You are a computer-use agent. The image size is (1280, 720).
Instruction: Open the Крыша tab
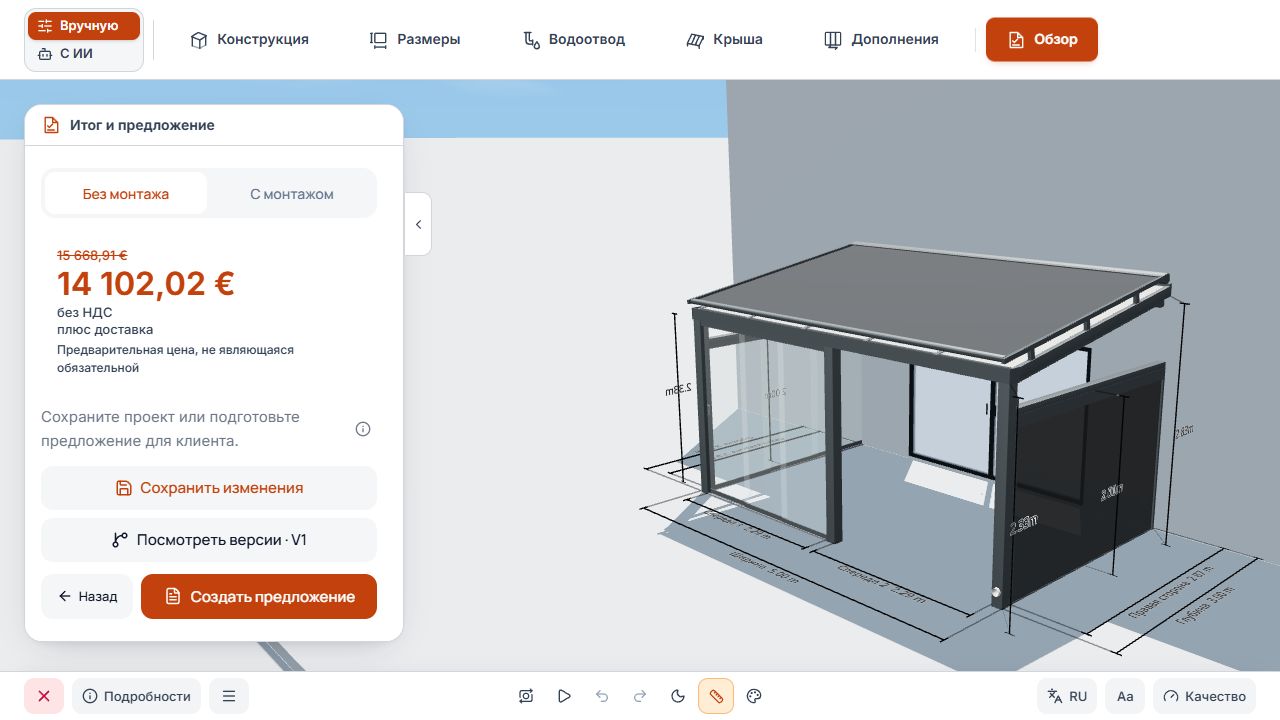pyautogui.click(x=725, y=40)
